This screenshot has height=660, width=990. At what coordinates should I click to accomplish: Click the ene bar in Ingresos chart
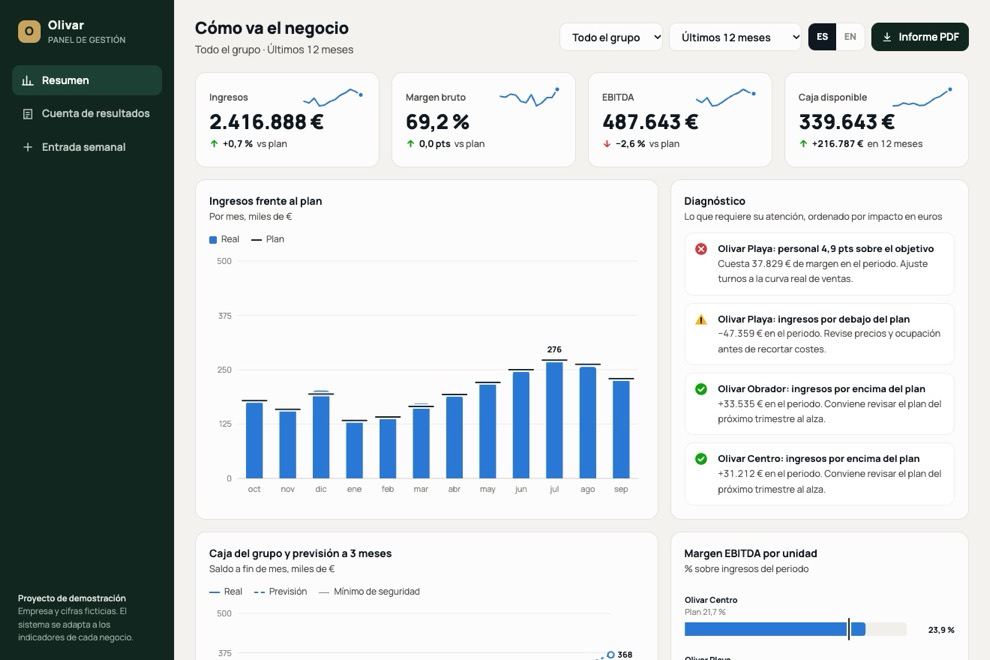(x=354, y=450)
